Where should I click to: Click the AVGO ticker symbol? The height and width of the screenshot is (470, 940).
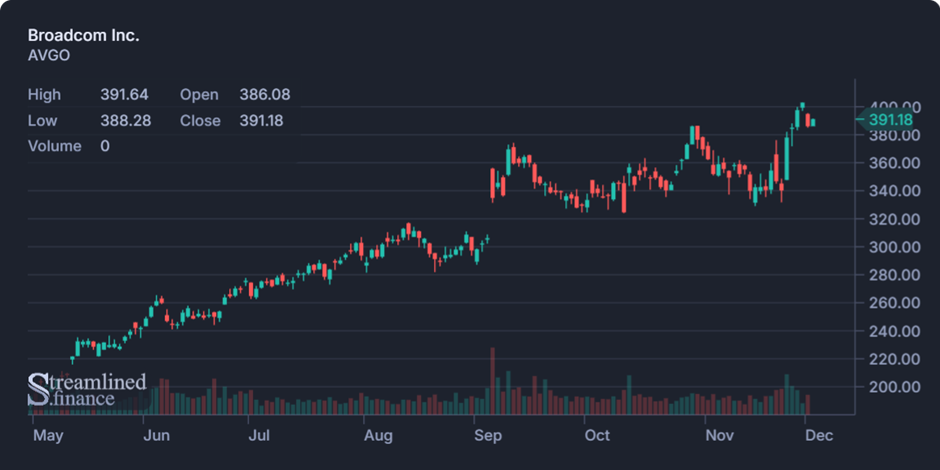pos(49,56)
